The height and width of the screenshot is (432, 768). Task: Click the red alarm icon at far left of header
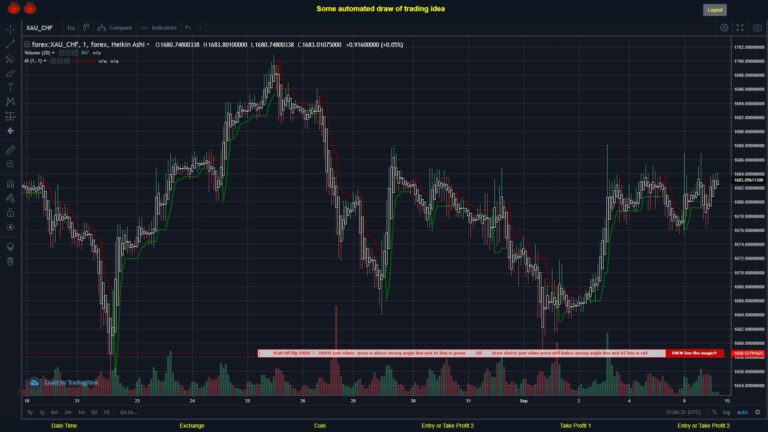(x=14, y=8)
